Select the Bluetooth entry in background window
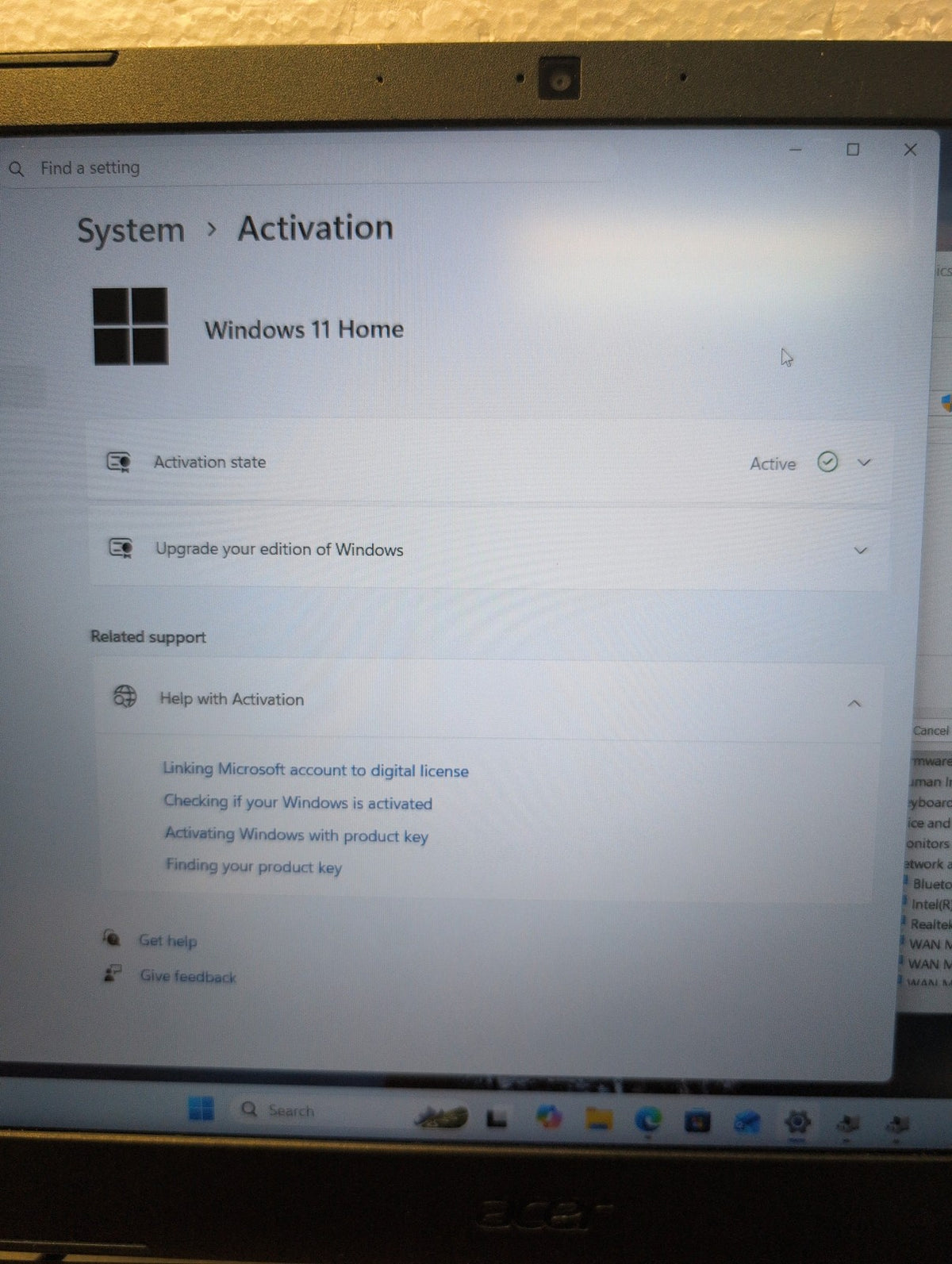The width and height of the screenshot is (952, 1264). click(x=931, y=883)
